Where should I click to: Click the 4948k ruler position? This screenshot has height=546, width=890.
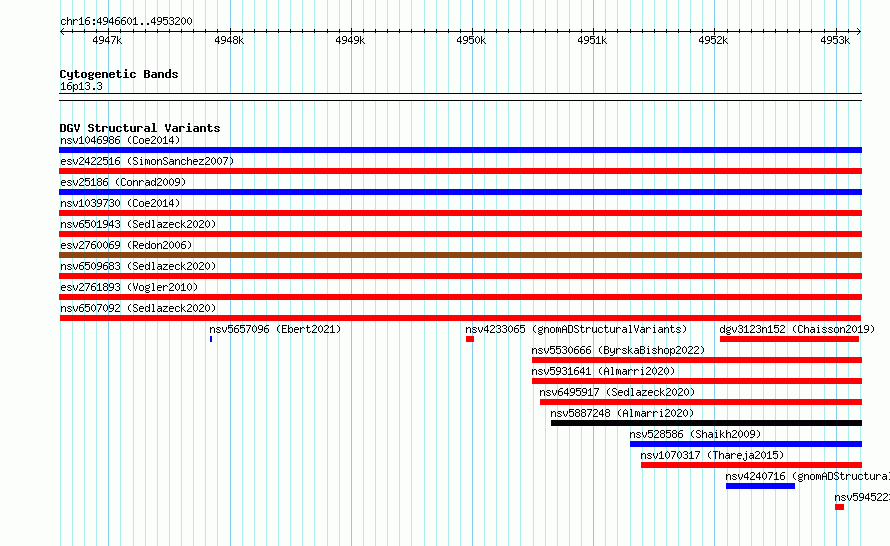coord(229,40)
